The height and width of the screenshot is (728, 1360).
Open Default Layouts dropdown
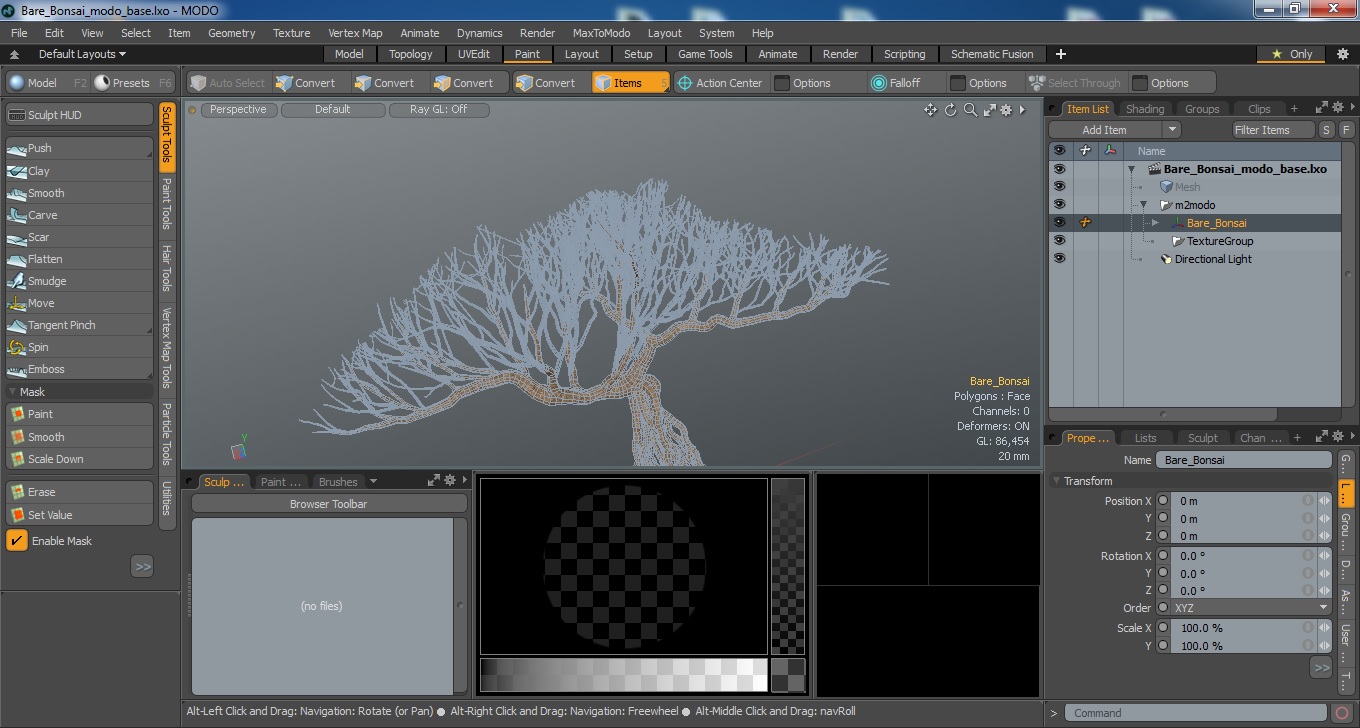(82, 54)
